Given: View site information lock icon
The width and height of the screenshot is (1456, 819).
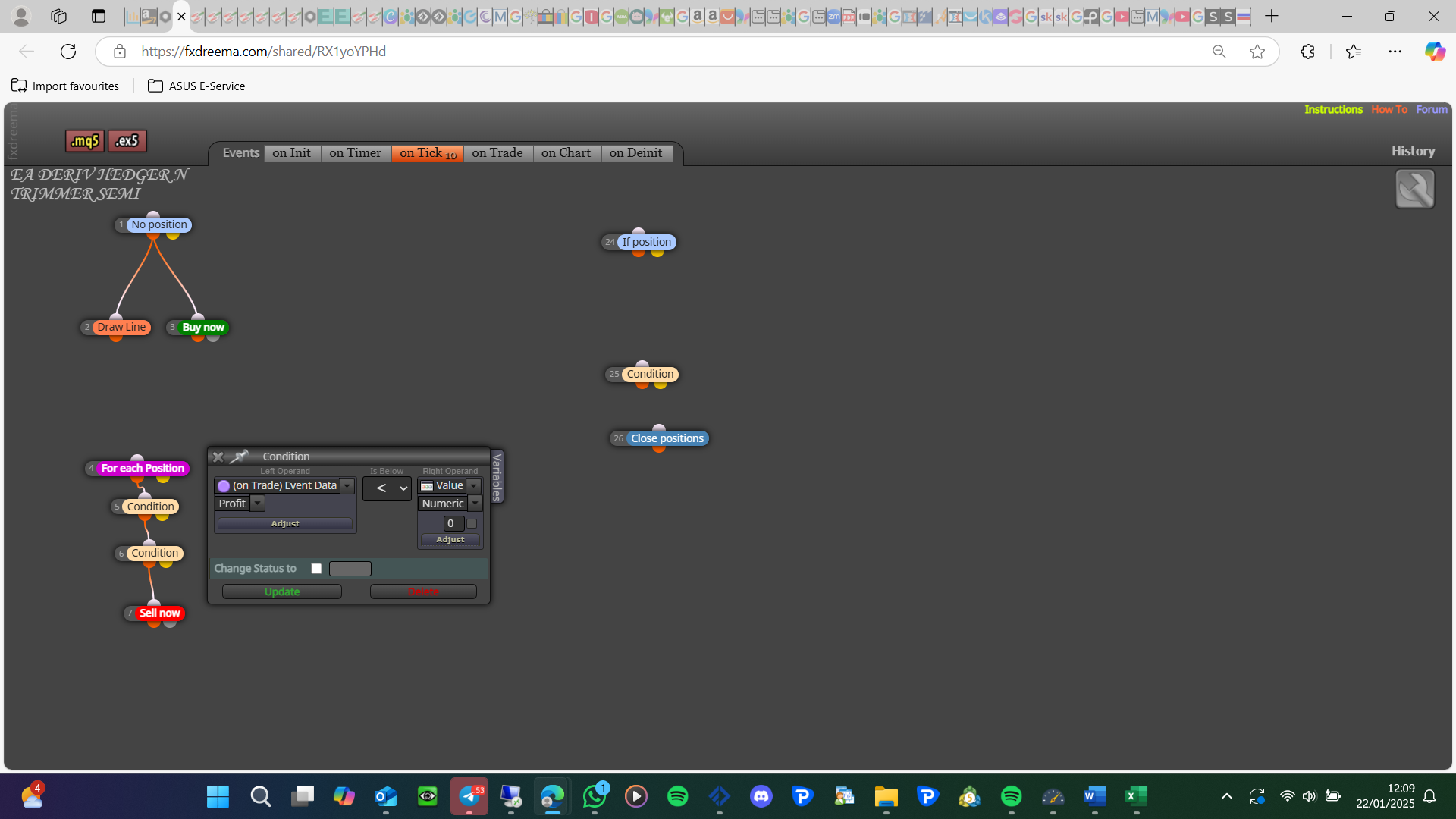Looking at the screenshot, I should coord(120,52).
